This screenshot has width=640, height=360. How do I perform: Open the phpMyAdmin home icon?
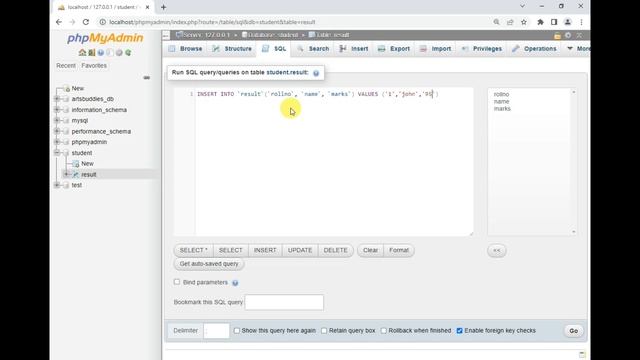pos(82,53)
